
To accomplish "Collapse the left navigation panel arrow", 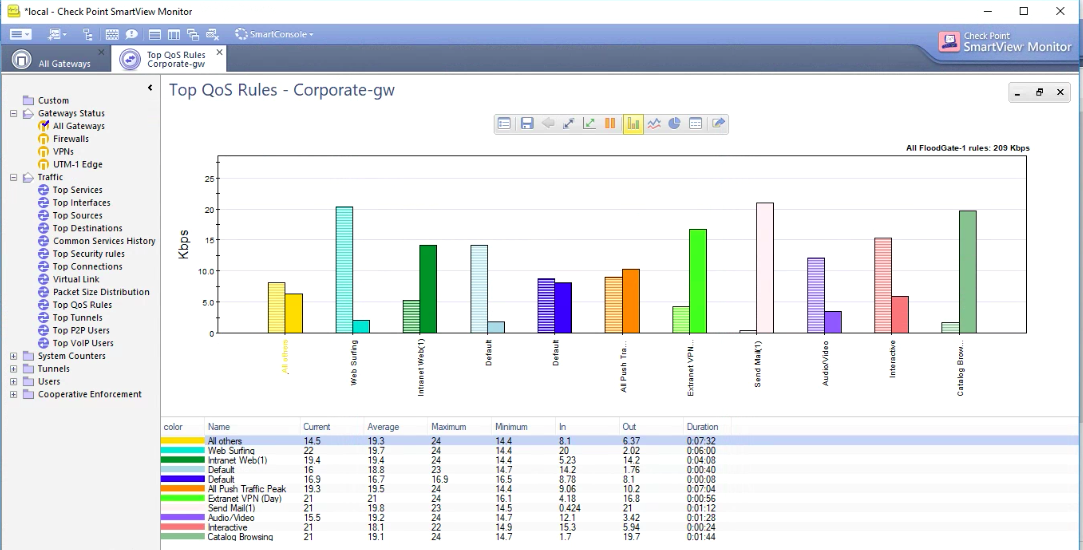I will pyautogui.click(x=150, y=88).
